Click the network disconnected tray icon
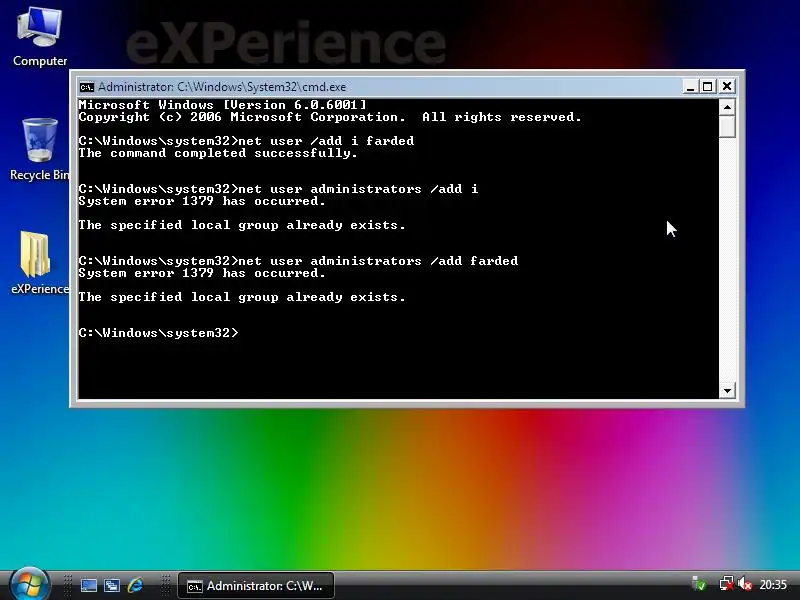Screen dimensions: 800x600 pyautogui.click(x=726, y=584)
